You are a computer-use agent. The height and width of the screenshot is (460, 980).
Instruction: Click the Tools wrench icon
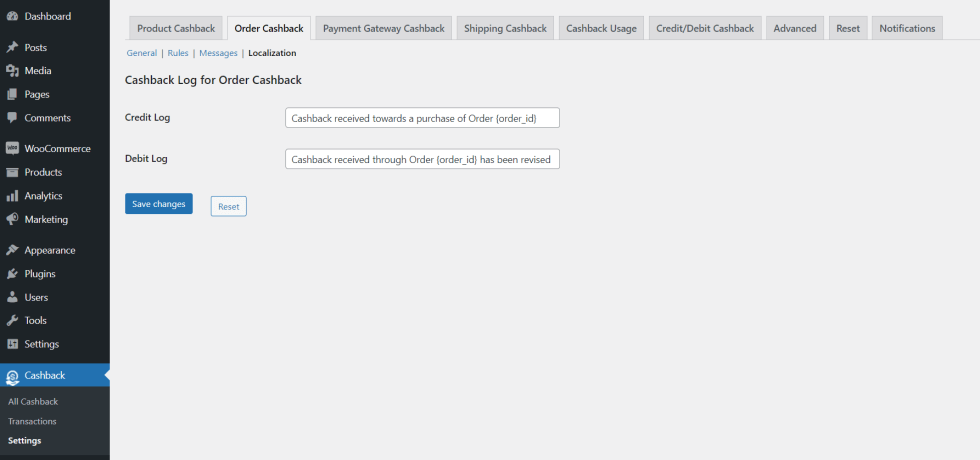point(12,321)
